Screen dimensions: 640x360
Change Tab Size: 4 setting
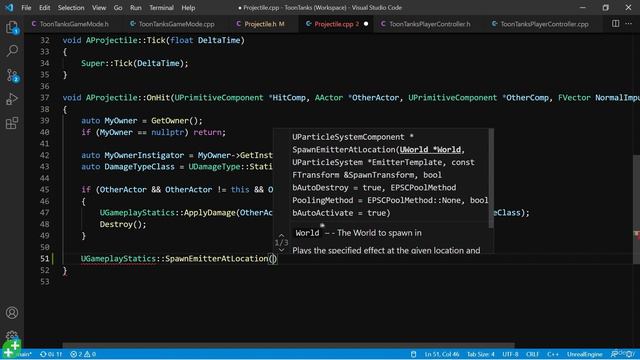point(480,354)
